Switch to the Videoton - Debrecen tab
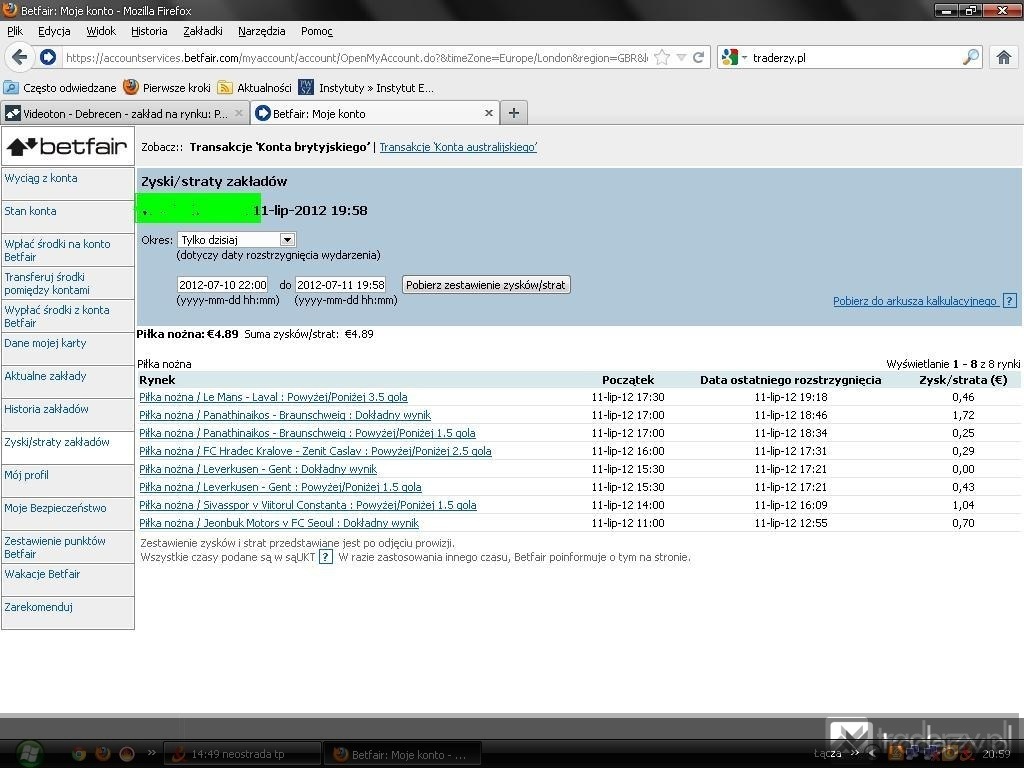This screenshot has height=768, width=1024. click(x=125, y=113)
